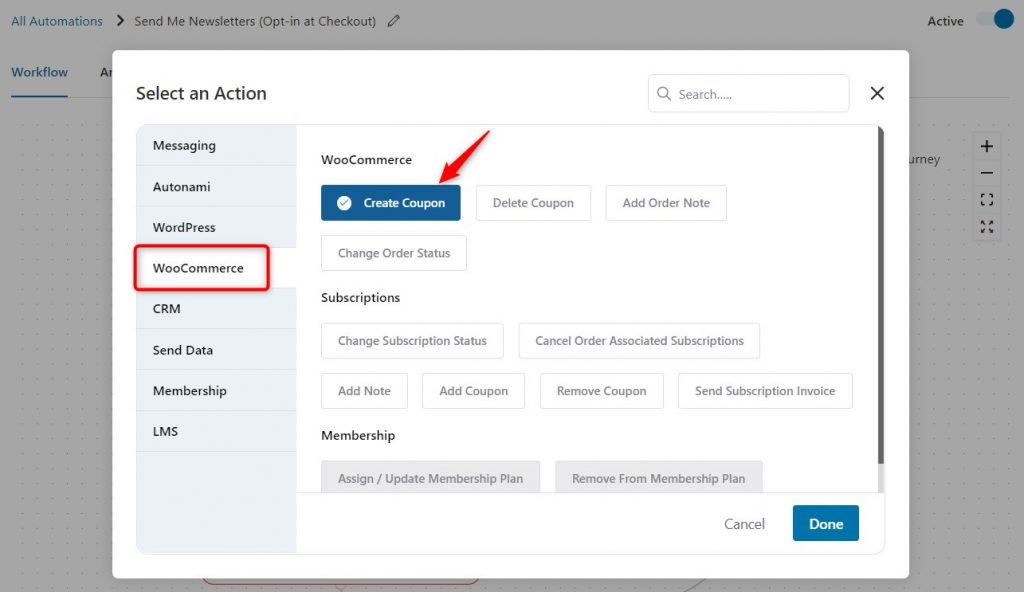Choose Change Order Status action
The image size is (1024, 592).
click(x=394, y=253)
